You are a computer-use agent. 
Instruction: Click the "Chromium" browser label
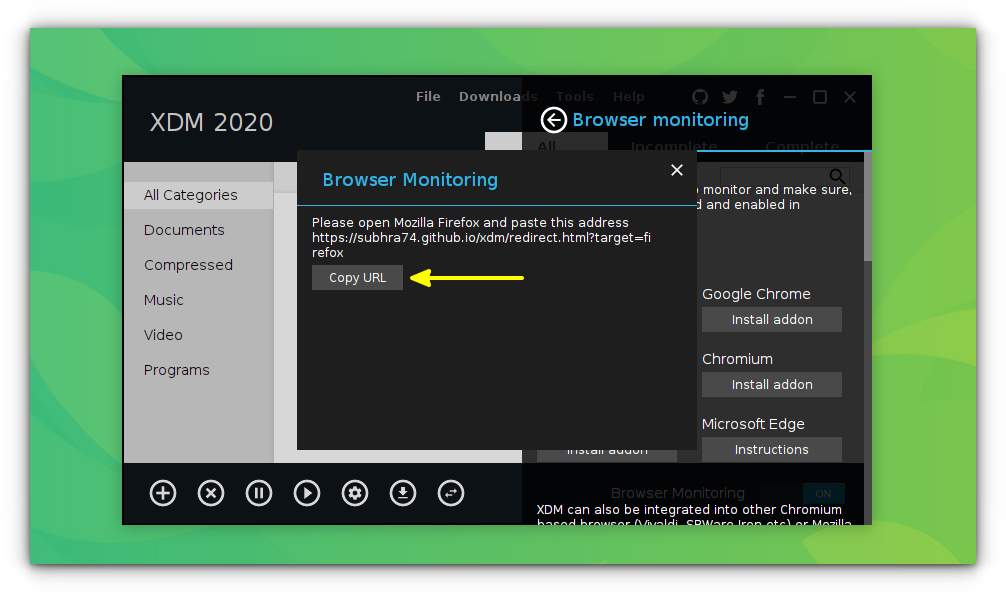[737, 359]
